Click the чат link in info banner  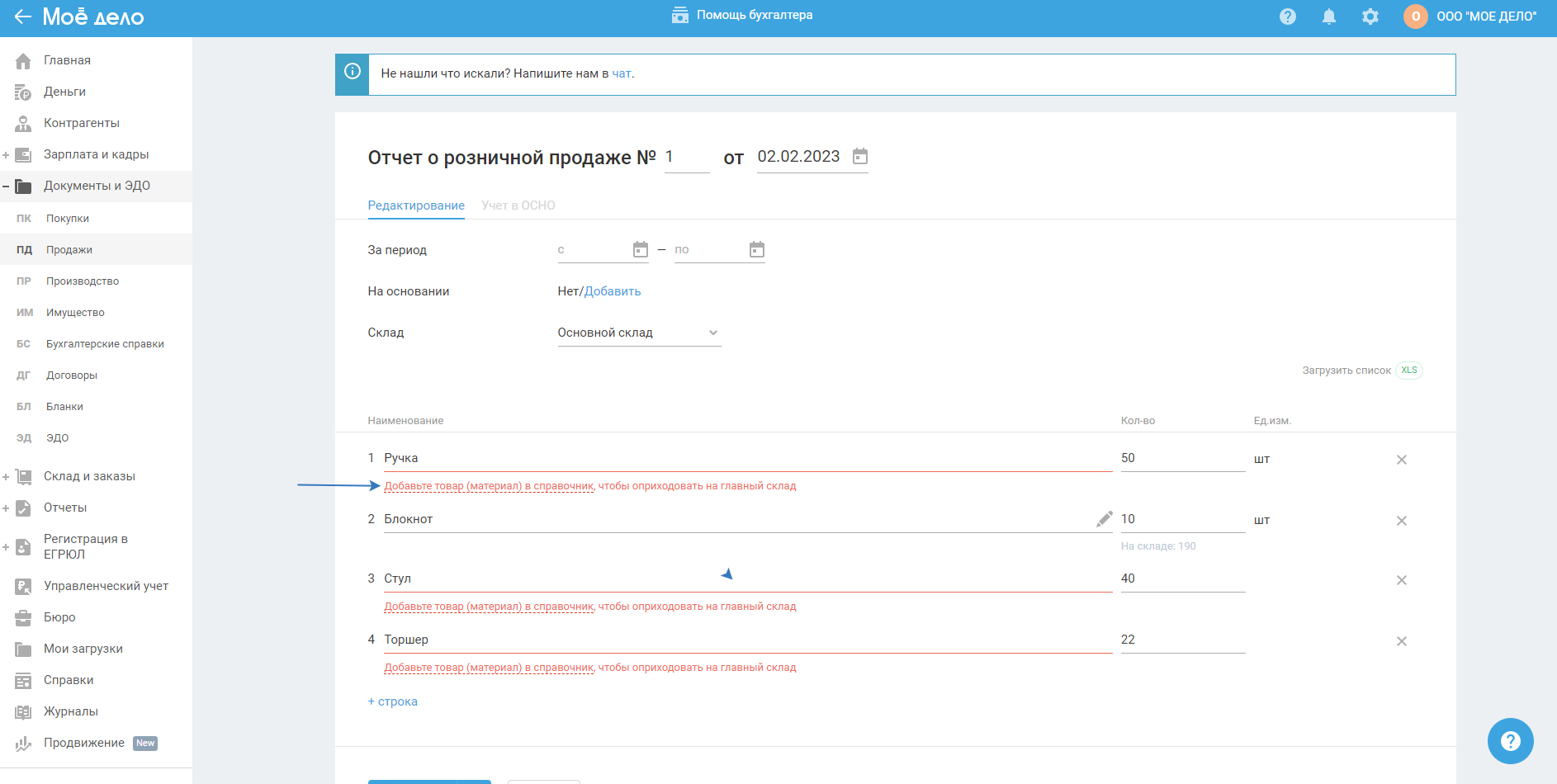[x=622, y=73]
